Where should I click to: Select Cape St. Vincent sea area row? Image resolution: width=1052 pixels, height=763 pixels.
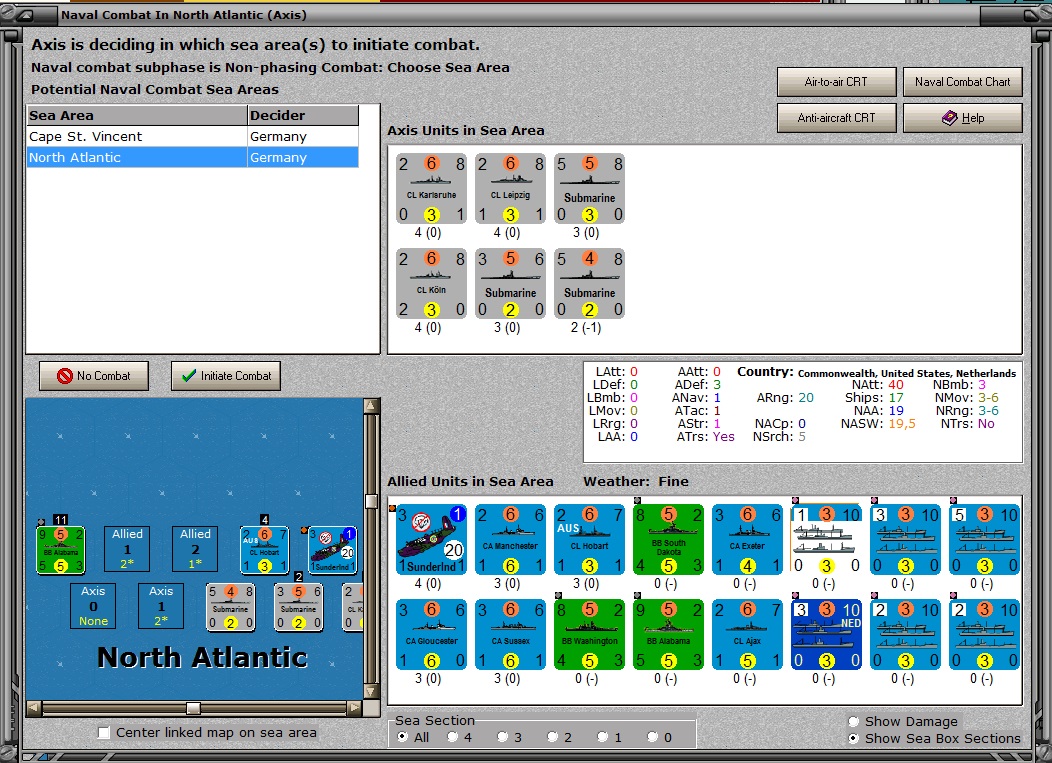pyautogui.click(x=193, y=137)
